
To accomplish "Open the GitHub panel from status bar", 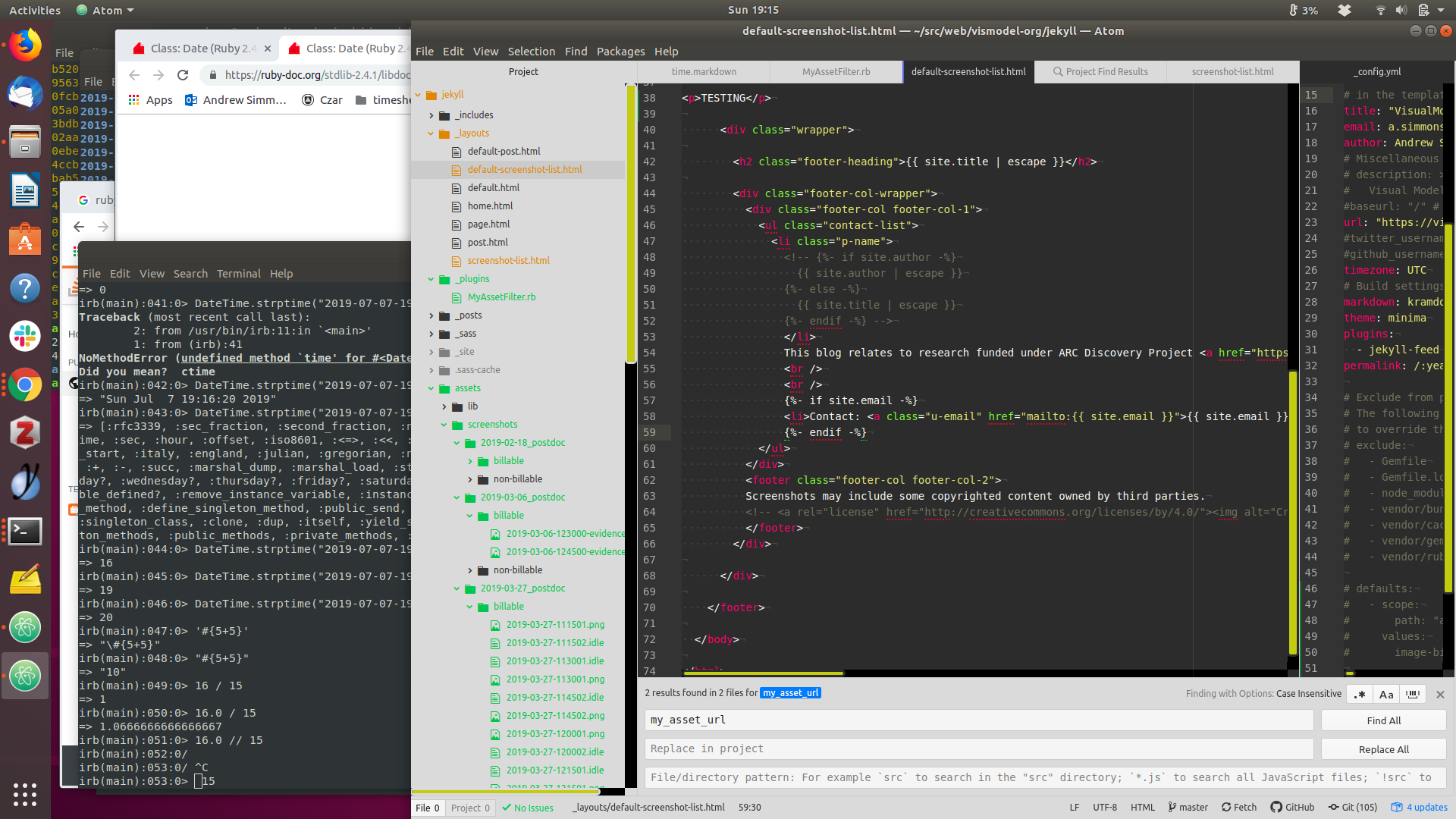I will (x=1292, y=808).
